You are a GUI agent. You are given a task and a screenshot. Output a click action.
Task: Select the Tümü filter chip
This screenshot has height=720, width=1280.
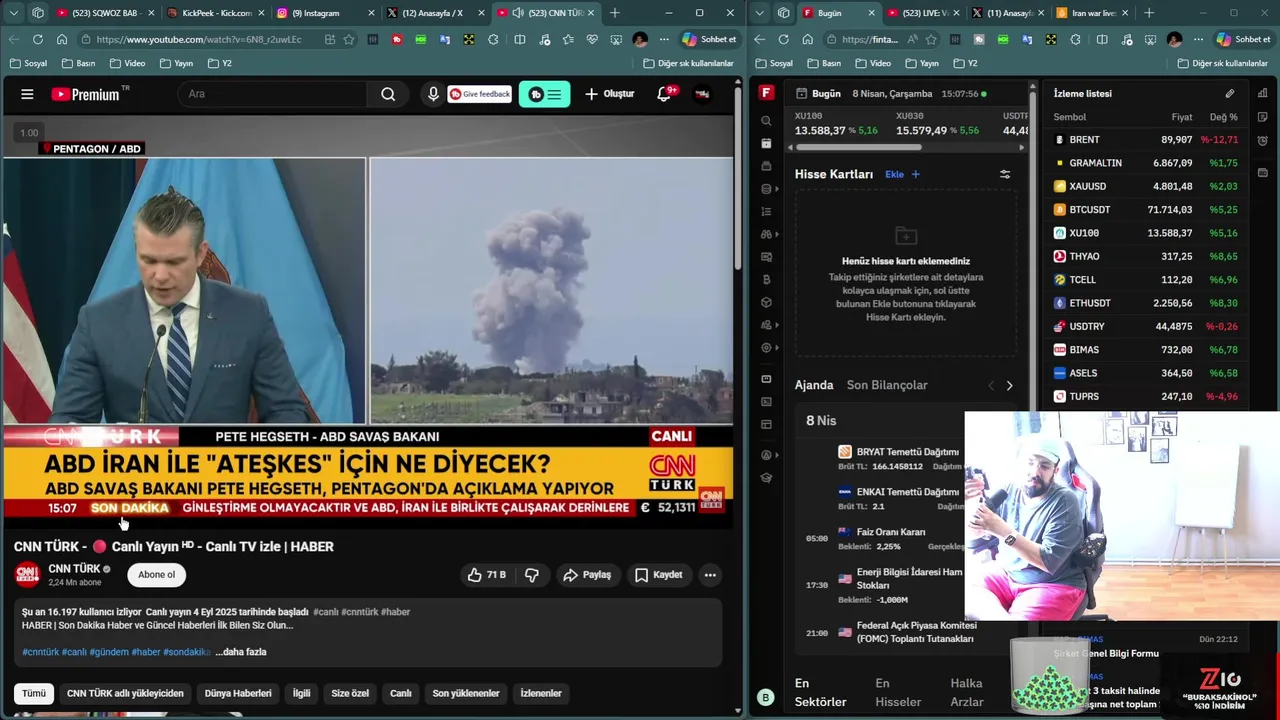pyautogui.click(x=34, y=693)
